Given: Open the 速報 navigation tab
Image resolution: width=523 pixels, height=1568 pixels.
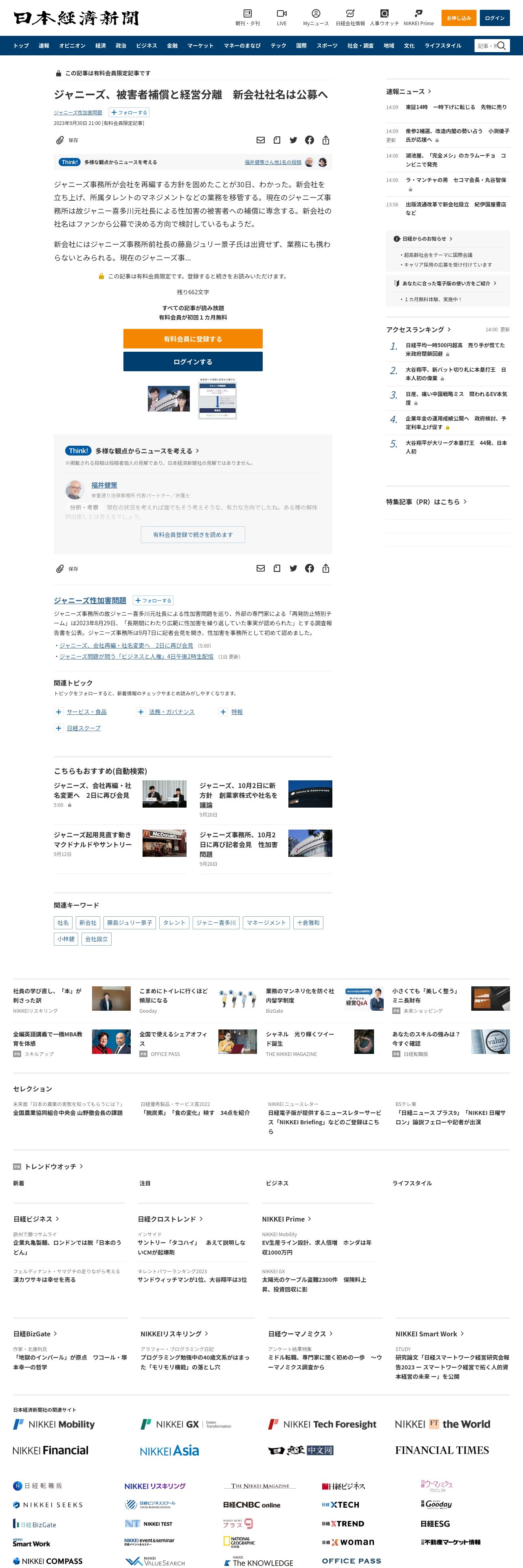Looking at the screenshot, I should coord(44,46).
